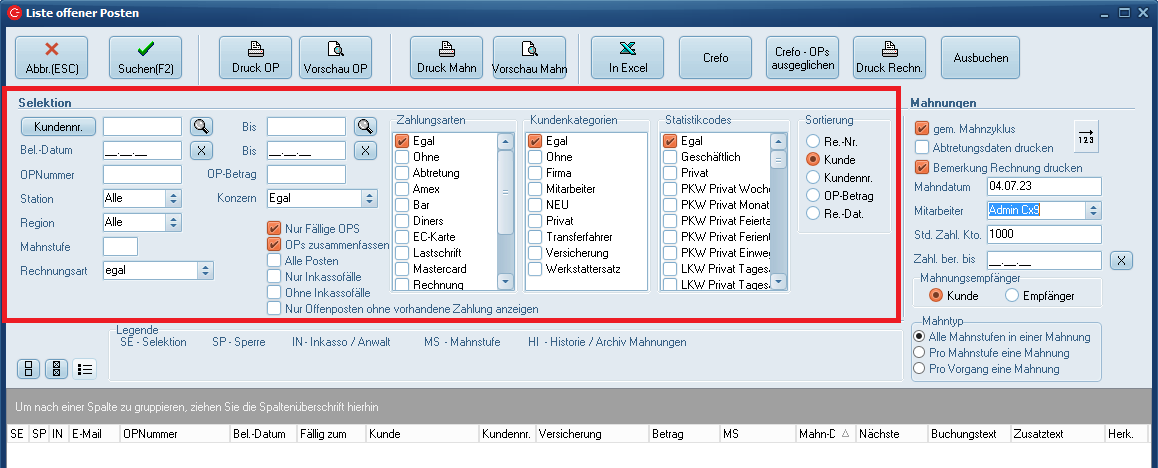Click the 123 numbering icon in Mahnungen
Screen dimensions: 1158x468
click(x=1085, y=135)
